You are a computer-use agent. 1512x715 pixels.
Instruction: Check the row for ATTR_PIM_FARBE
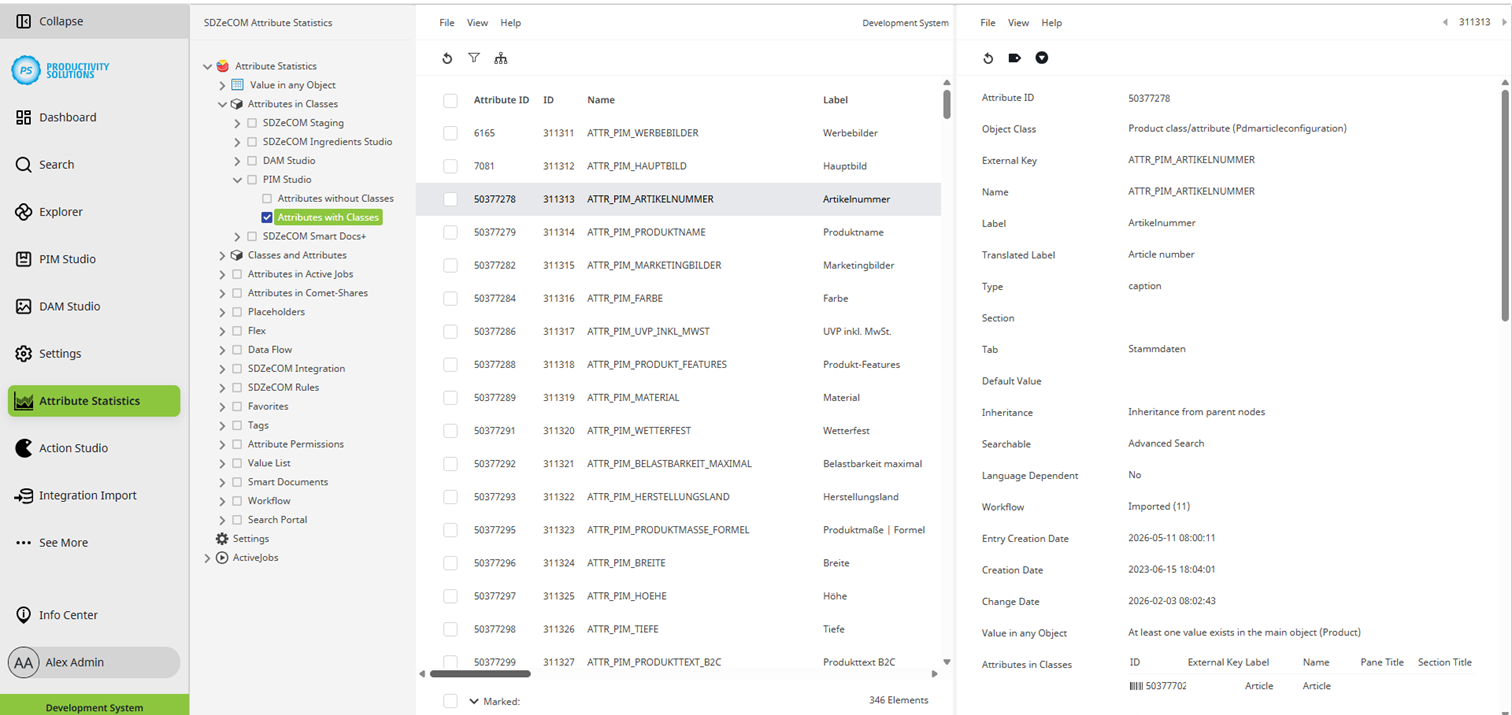coord(450,298)
